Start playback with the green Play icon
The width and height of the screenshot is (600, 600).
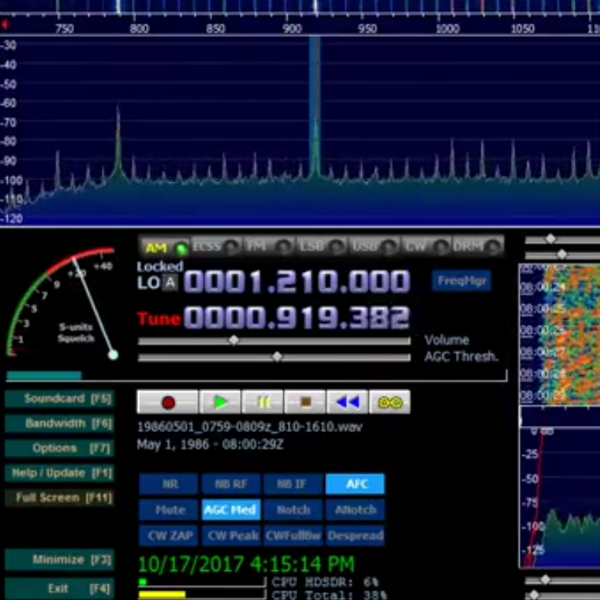coord(220,402)
